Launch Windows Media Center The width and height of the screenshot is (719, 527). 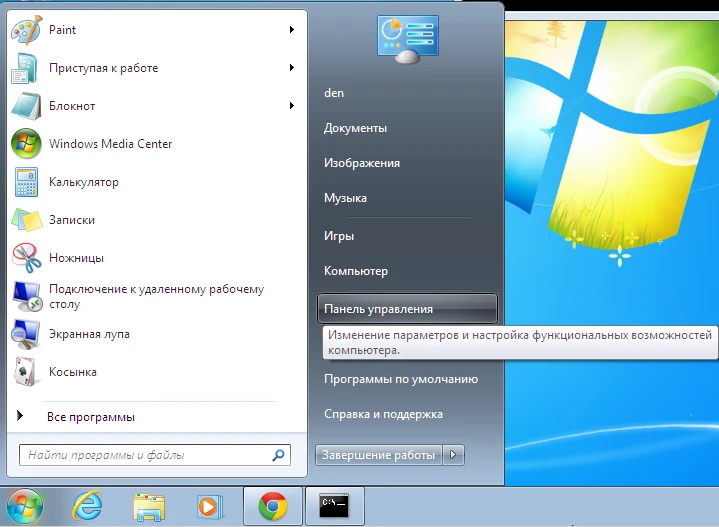(110, 144)
